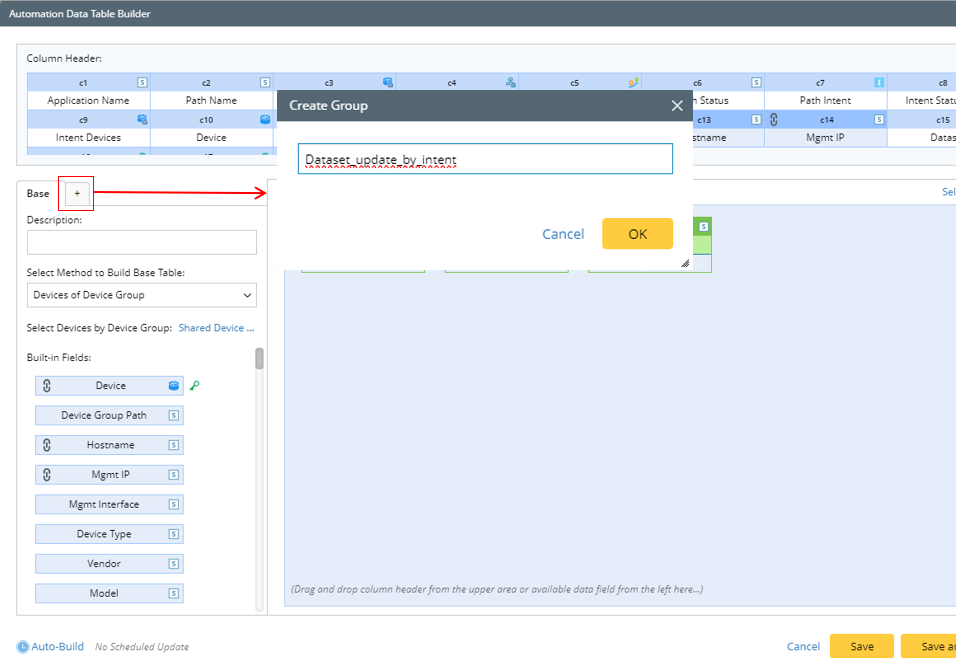This screenshot has width=956, height=658.
Task: Click the path icon on column c5
Action: pyautogui.click(x=634, y=82)
